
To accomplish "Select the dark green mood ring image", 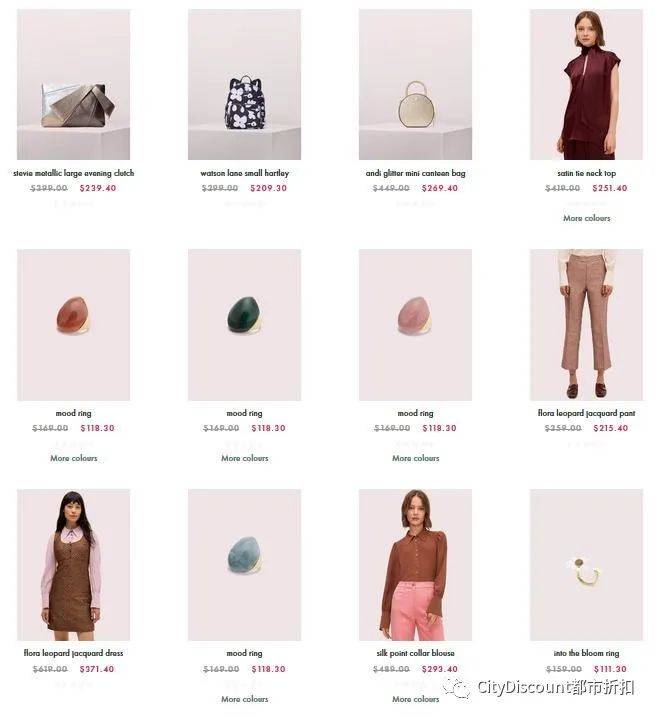I will 244,325.
